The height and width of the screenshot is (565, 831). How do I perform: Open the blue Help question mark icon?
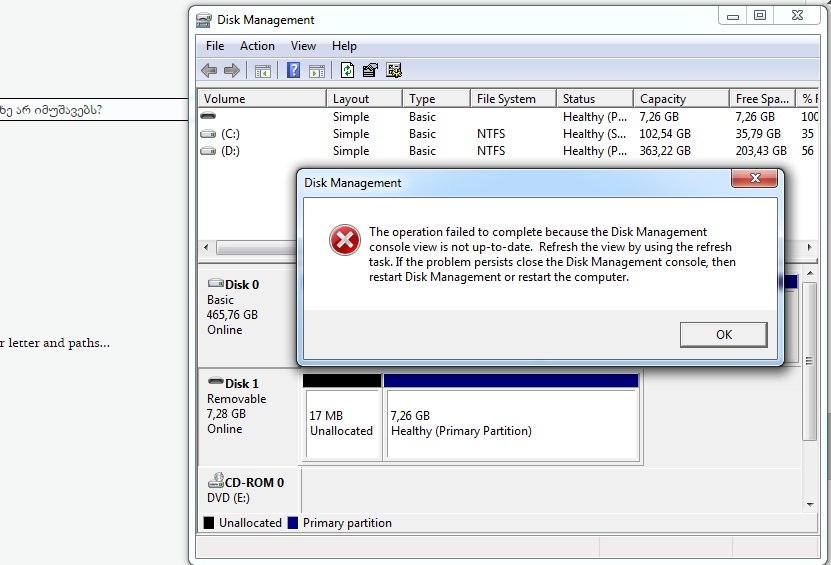(x=293, y=70)
